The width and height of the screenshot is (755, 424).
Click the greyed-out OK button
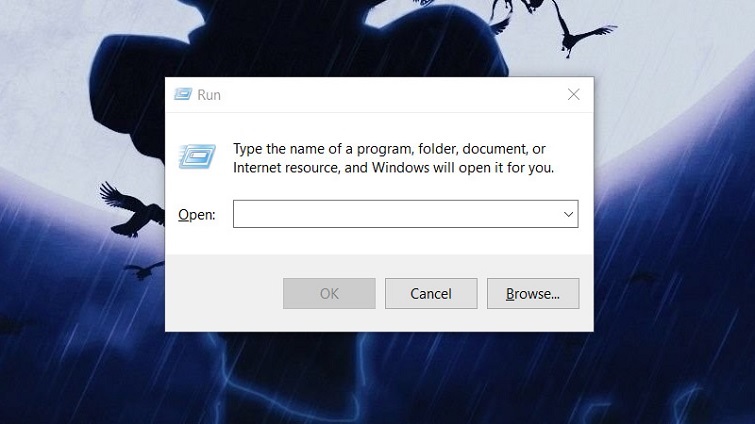329,294
